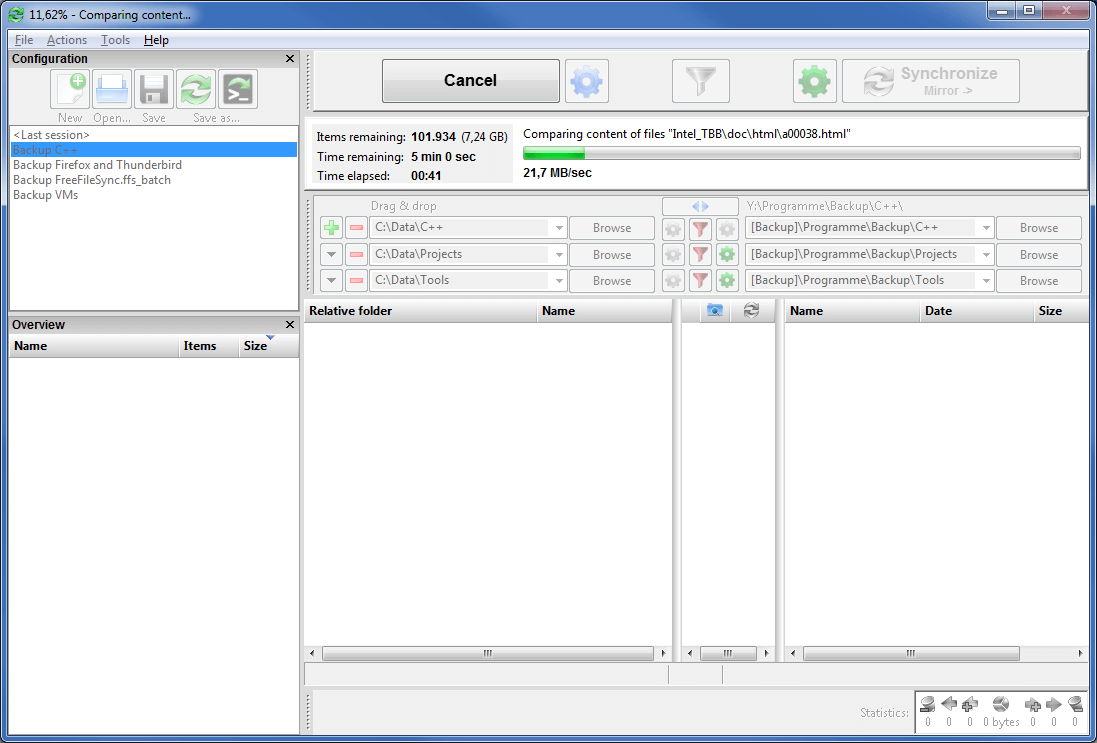Save configuration as a batch job

237,89
